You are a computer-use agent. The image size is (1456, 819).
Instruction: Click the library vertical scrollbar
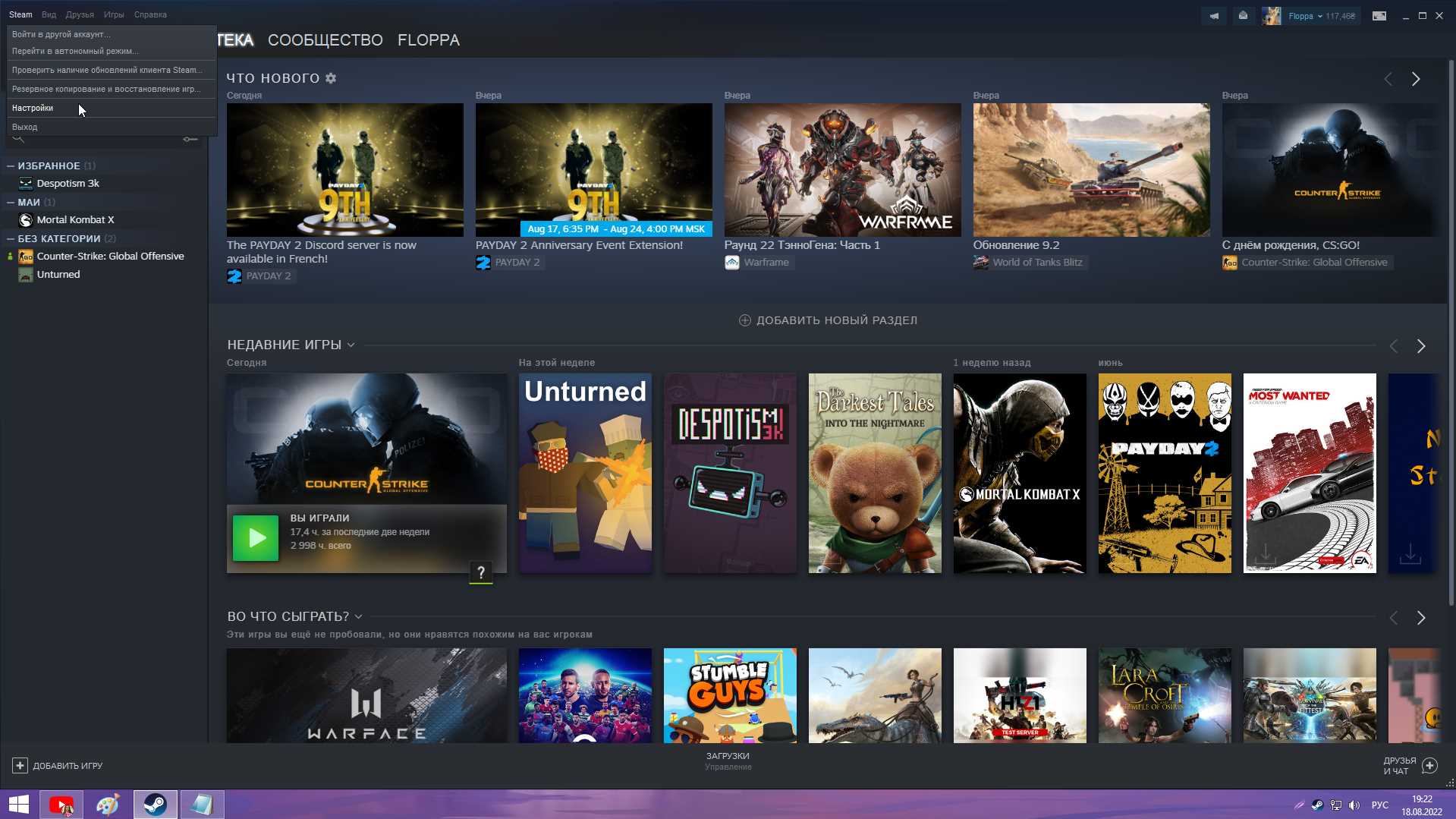pyautogui.click(x=1451, y=332)
